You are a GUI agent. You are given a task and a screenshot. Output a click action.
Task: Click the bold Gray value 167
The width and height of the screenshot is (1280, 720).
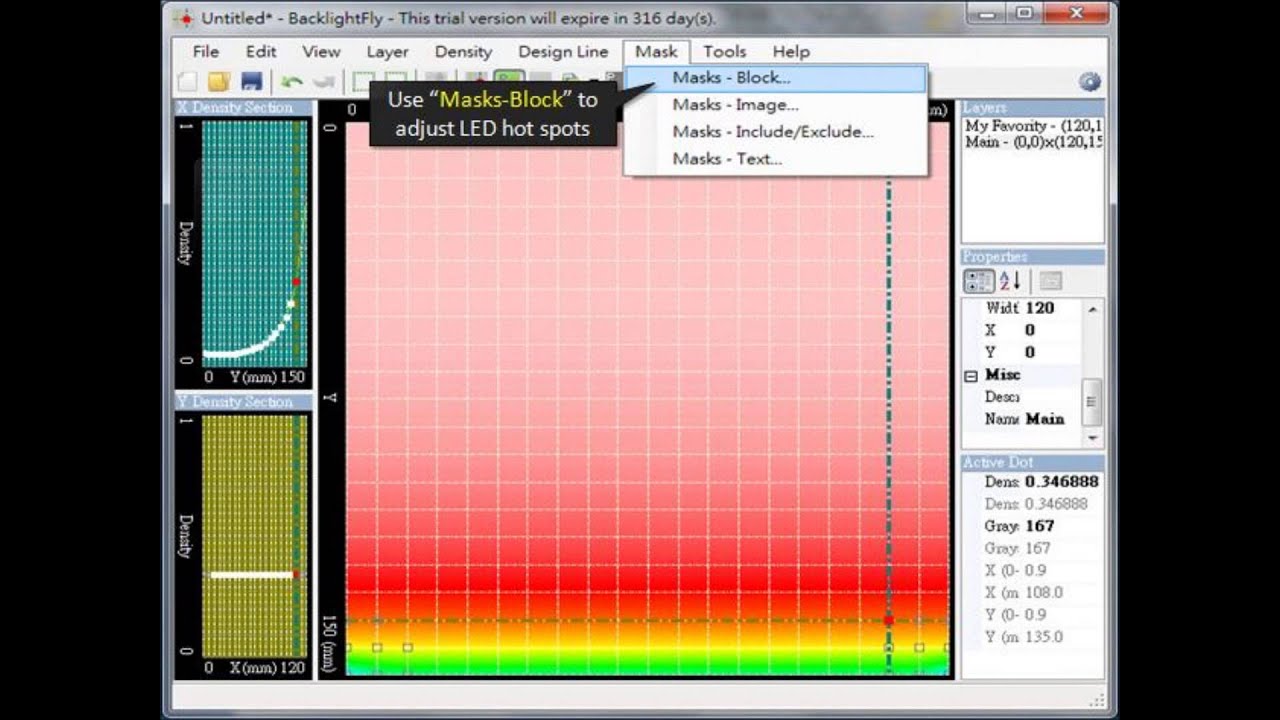click(x=1039, y=526)
